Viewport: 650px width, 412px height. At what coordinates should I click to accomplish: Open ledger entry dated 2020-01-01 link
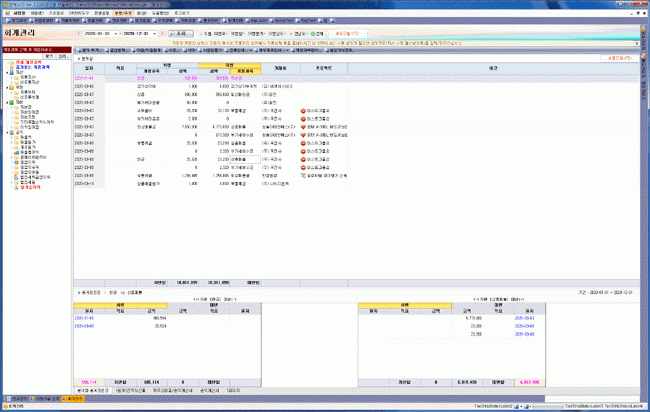[x=84, y=318]
